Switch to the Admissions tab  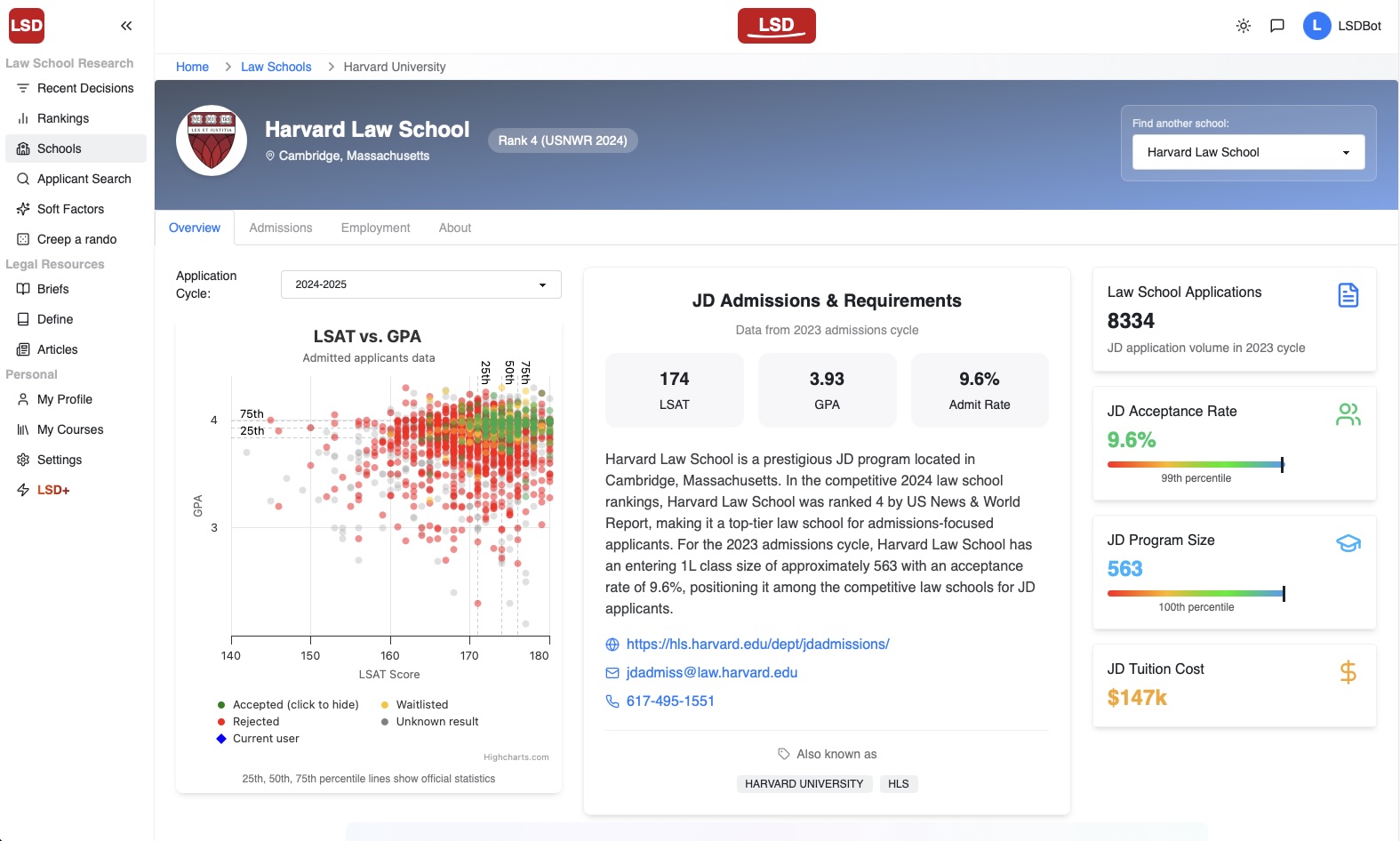click(x=281, y=228)
